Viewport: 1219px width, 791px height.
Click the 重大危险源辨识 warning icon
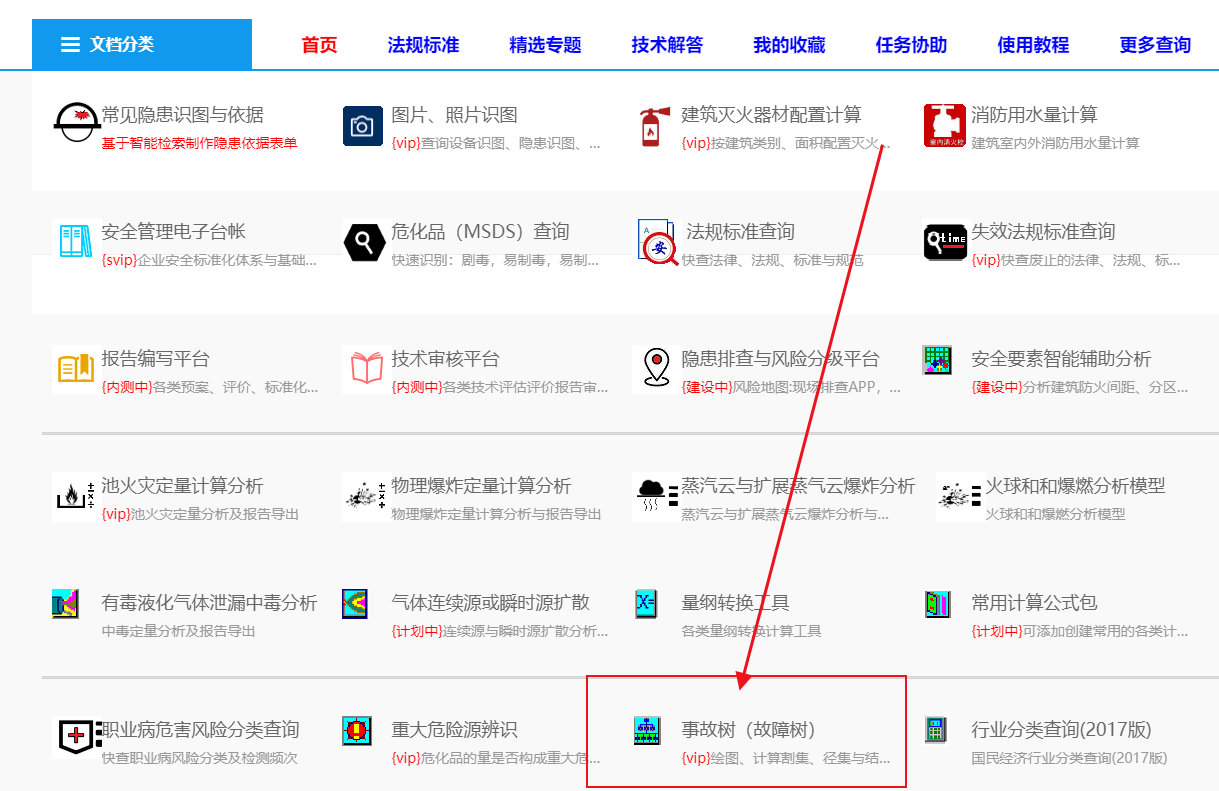point(357,730)
